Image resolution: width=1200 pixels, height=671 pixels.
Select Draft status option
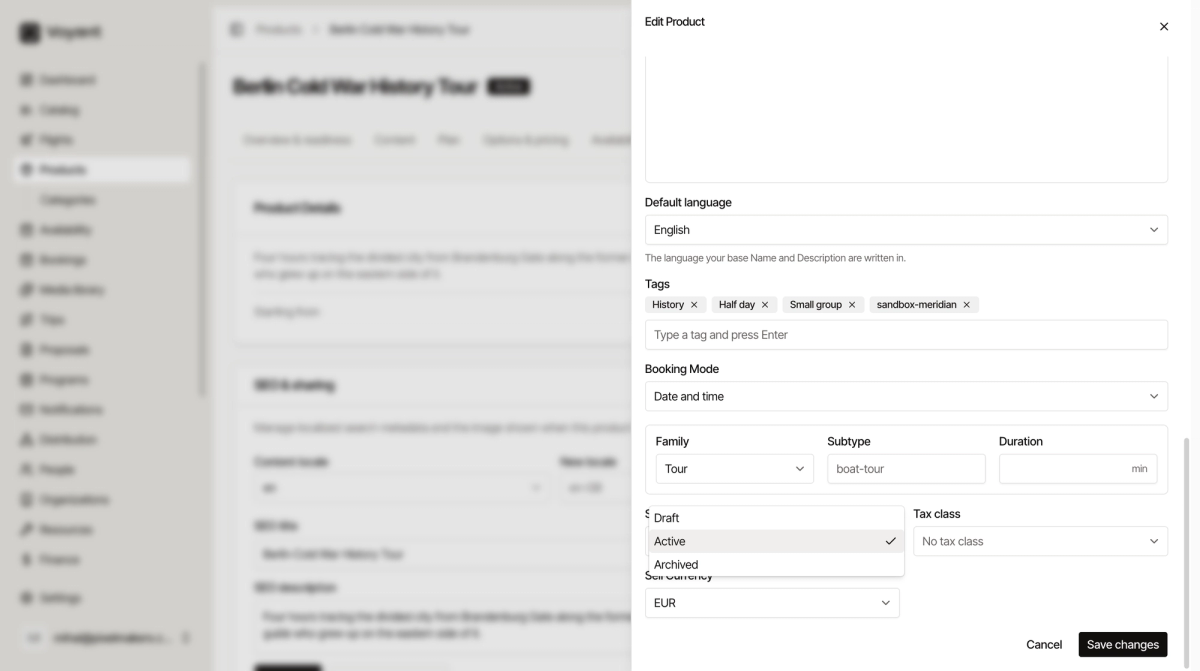coord(776,518)
